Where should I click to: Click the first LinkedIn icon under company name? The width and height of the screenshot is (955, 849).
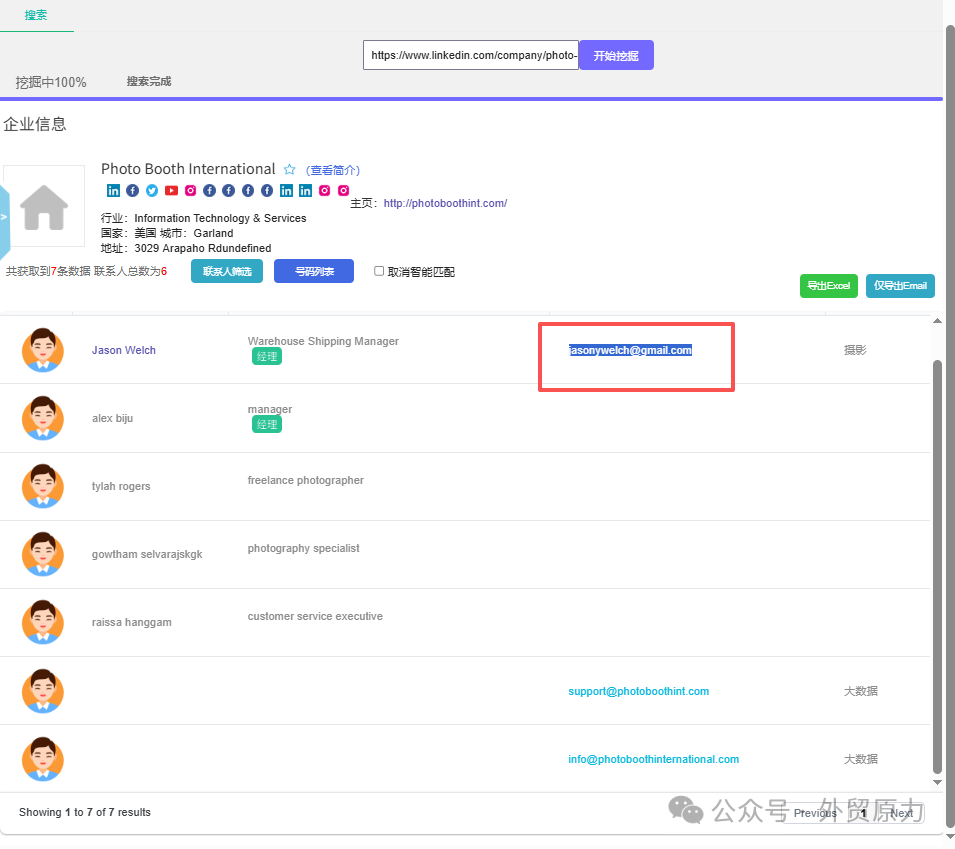113,191
